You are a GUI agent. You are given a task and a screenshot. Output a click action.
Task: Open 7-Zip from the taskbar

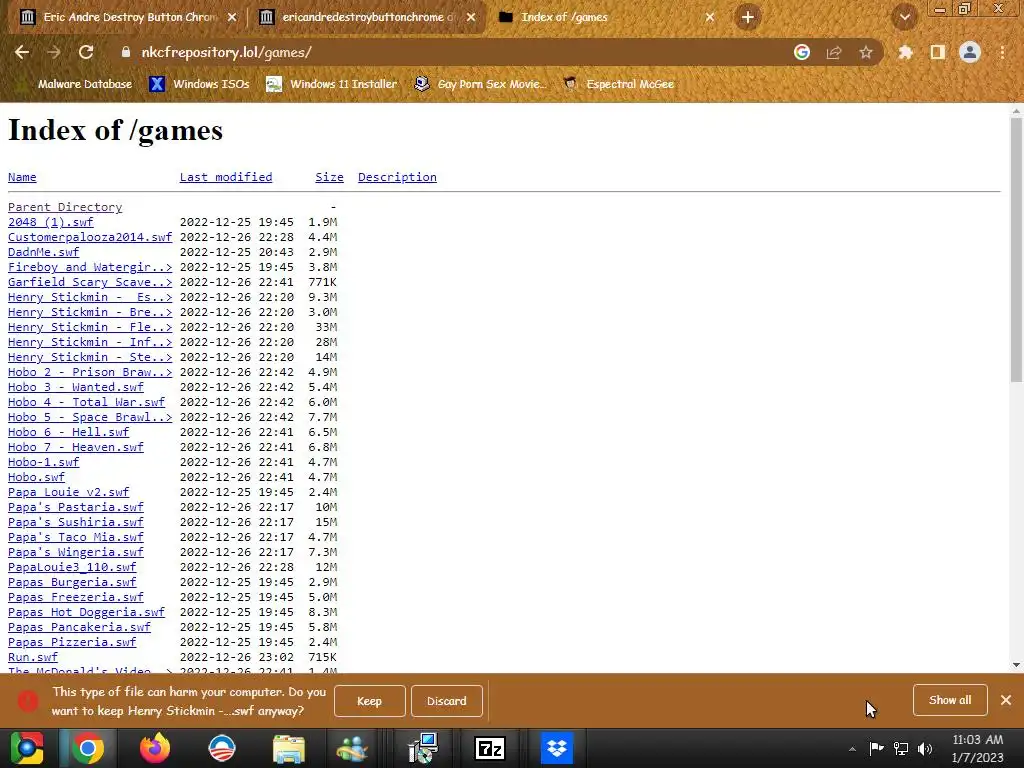490,748
